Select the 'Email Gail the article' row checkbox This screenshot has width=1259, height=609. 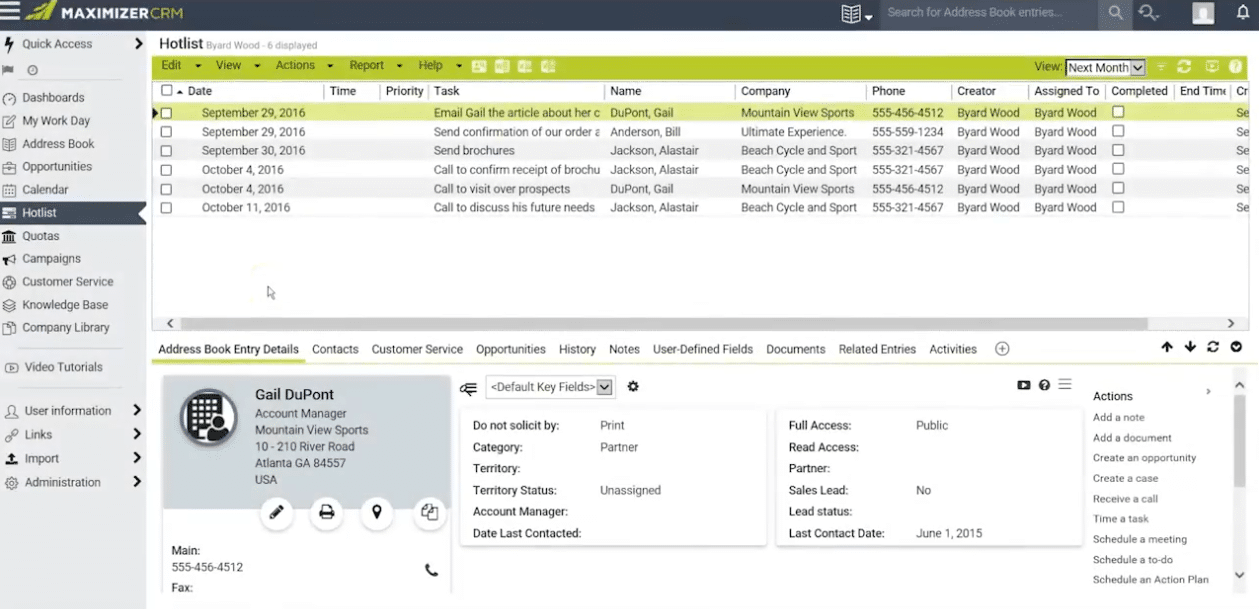pyautogui.click(x=166, y=113)
